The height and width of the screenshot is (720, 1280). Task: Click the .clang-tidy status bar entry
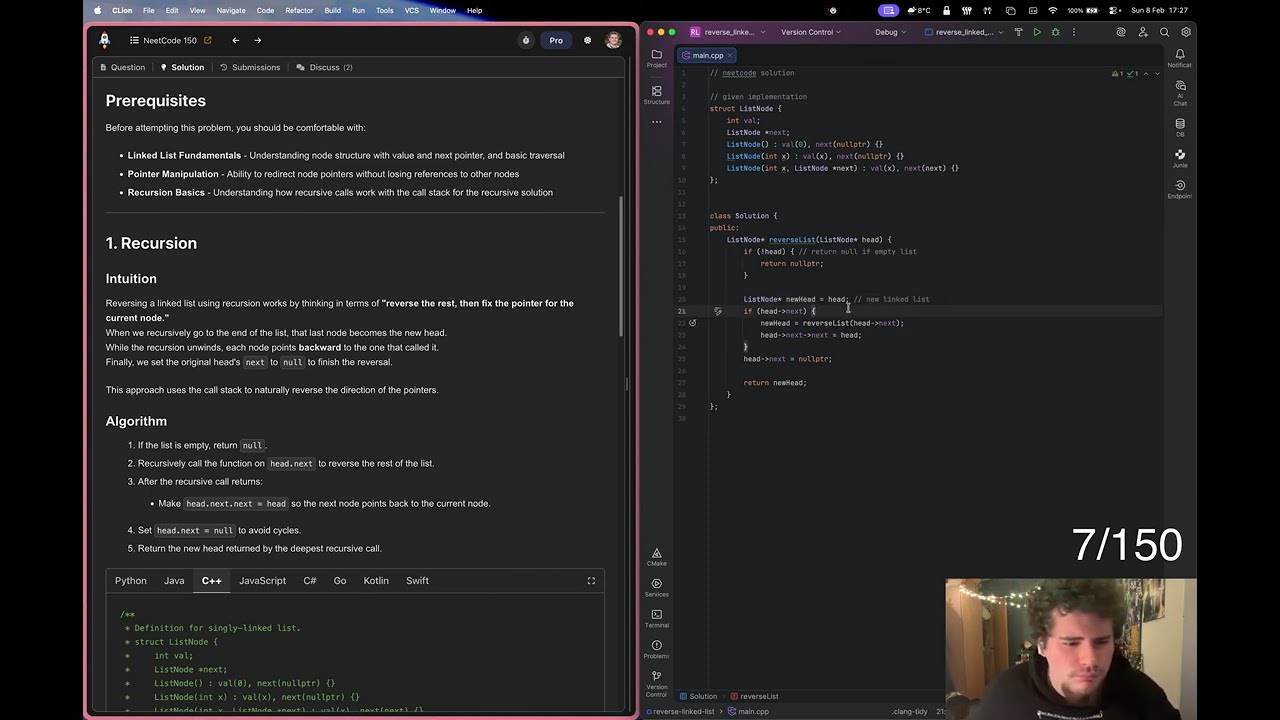(908, 712)
